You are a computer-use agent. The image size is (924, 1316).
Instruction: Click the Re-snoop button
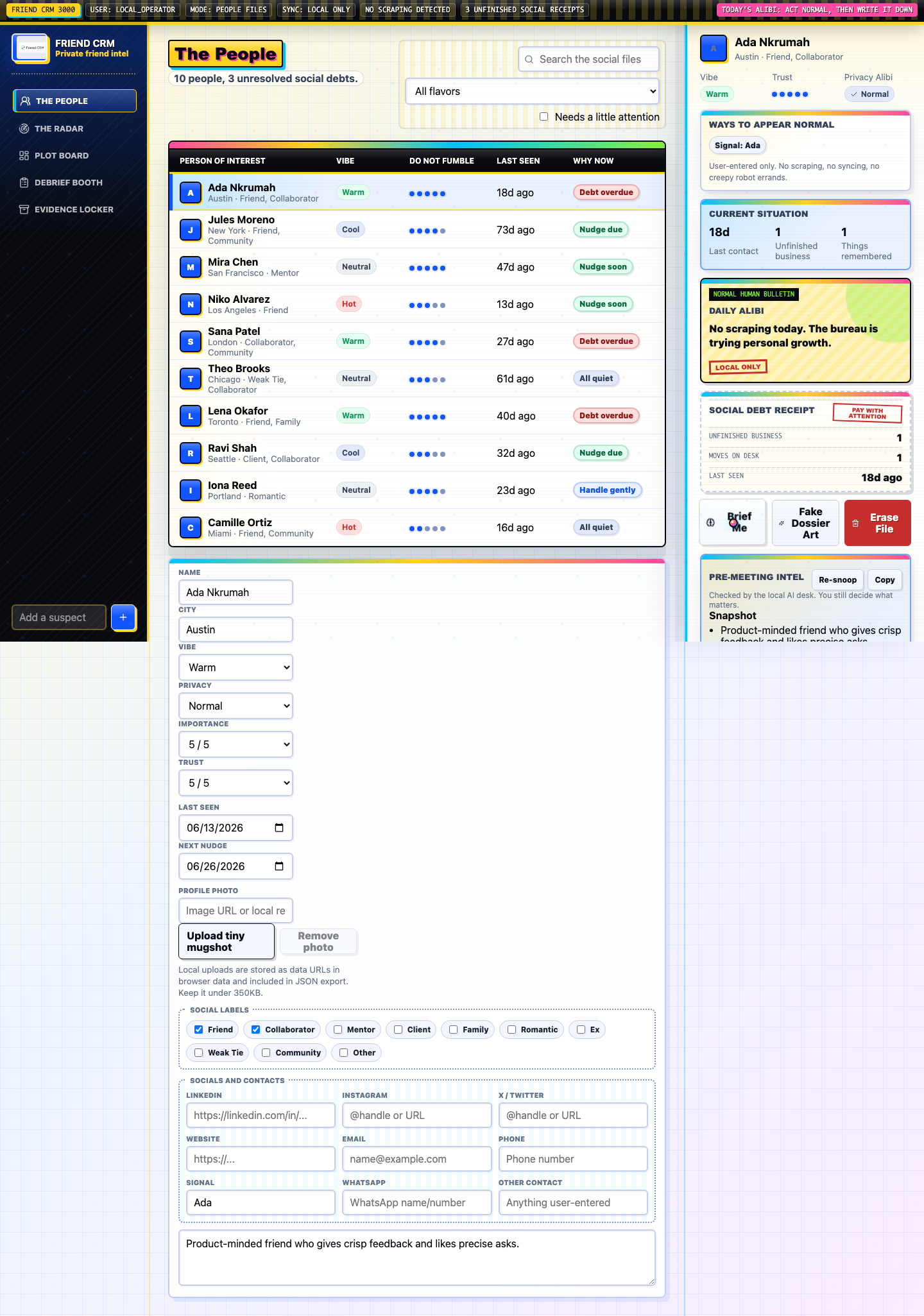(837, 579)
